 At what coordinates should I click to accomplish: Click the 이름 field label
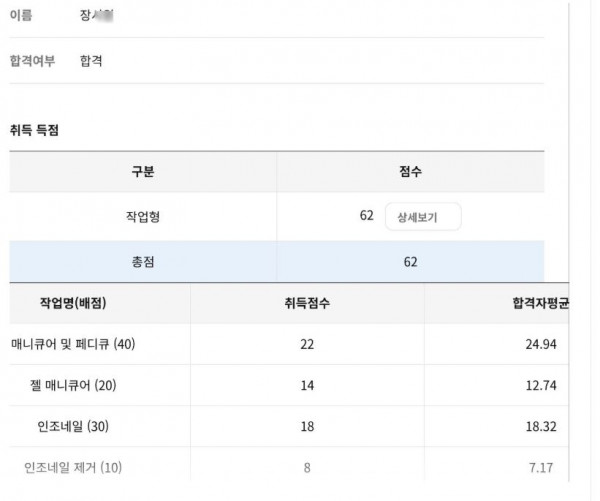[21, 16]
